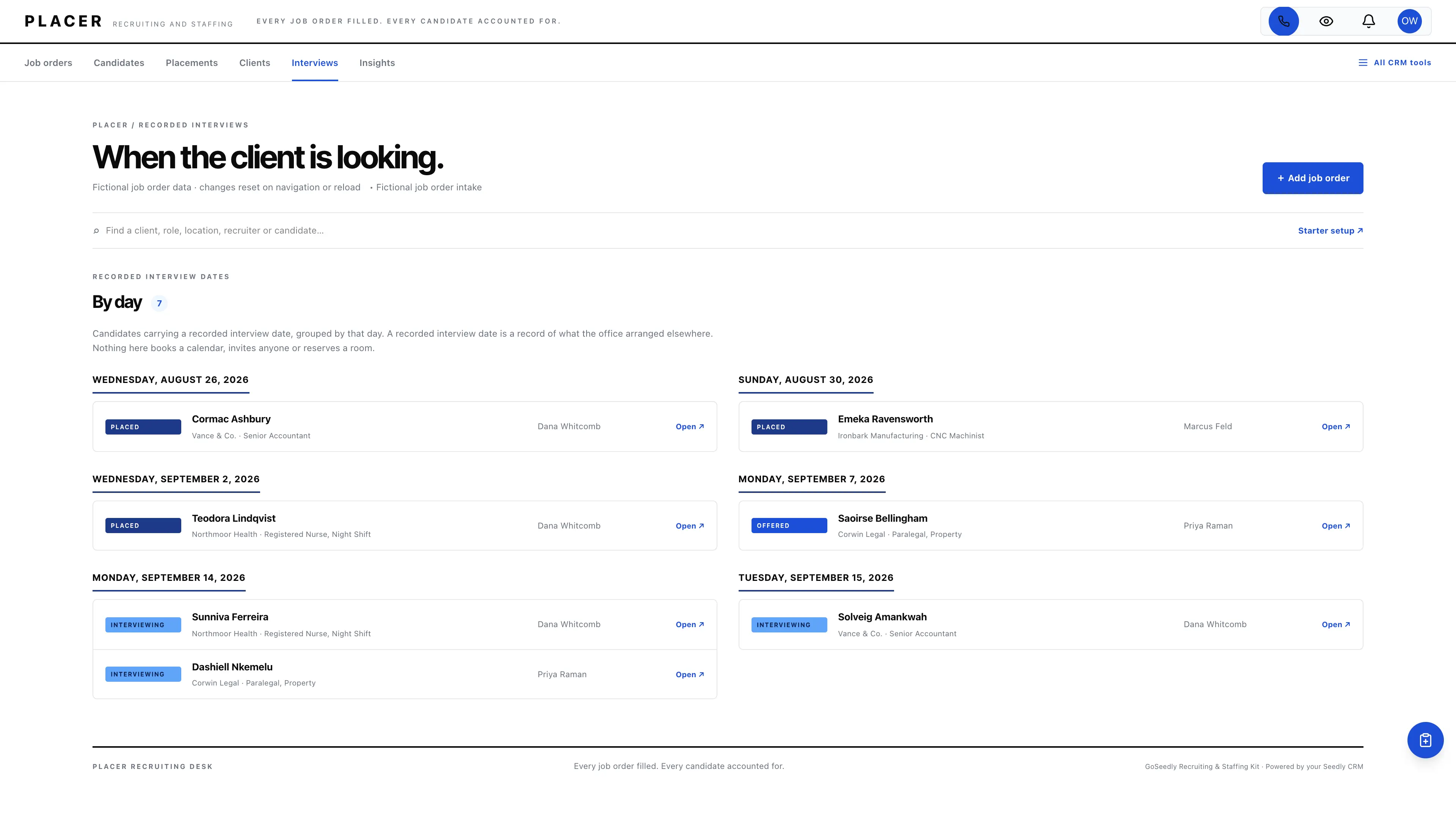The height and width of the screenshot is (819, 1456).
Task: Open the OW user avatar menu
Action: (1410, 21)
